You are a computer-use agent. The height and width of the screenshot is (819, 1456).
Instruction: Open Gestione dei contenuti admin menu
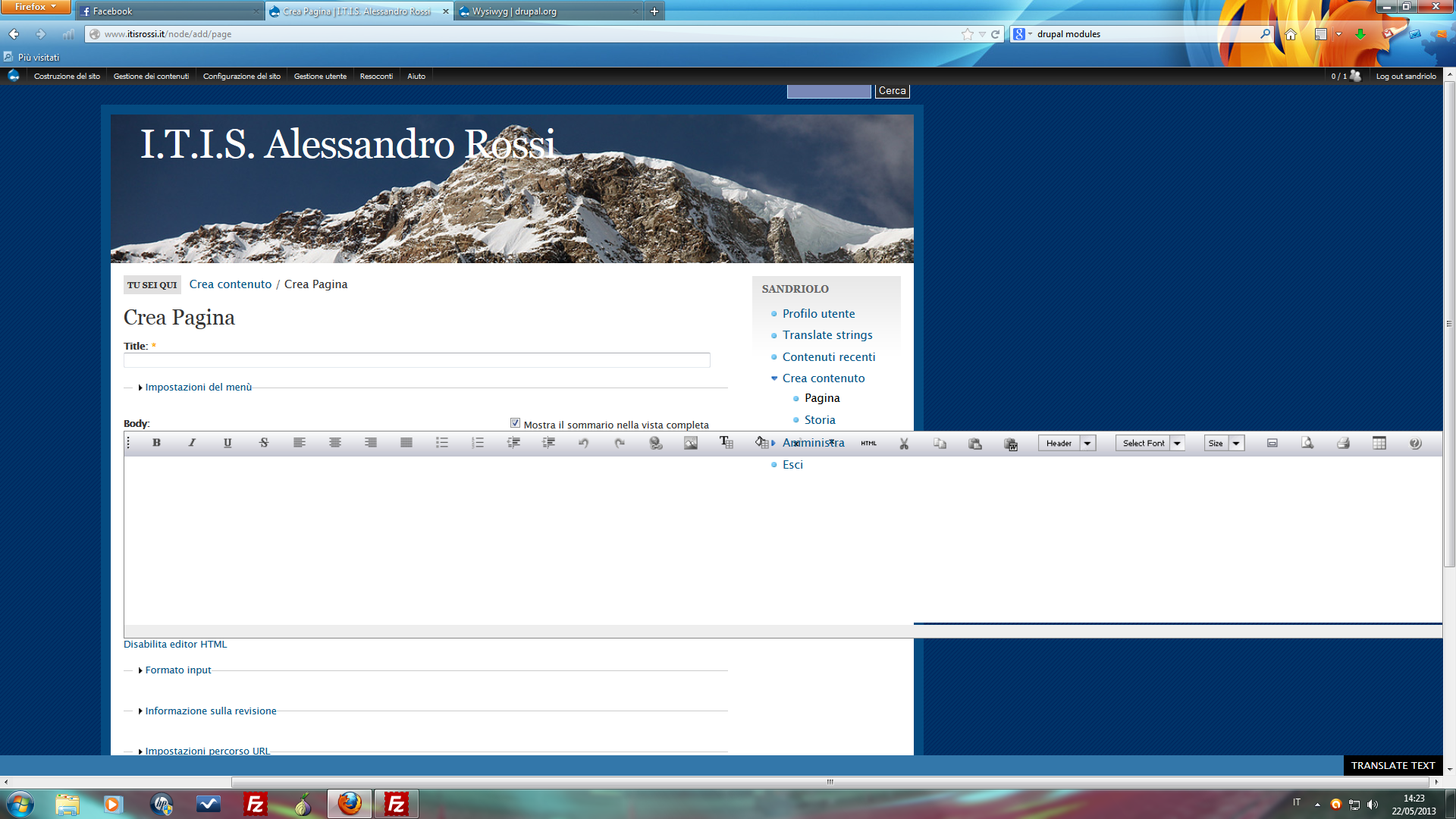(x=151, y=76)
